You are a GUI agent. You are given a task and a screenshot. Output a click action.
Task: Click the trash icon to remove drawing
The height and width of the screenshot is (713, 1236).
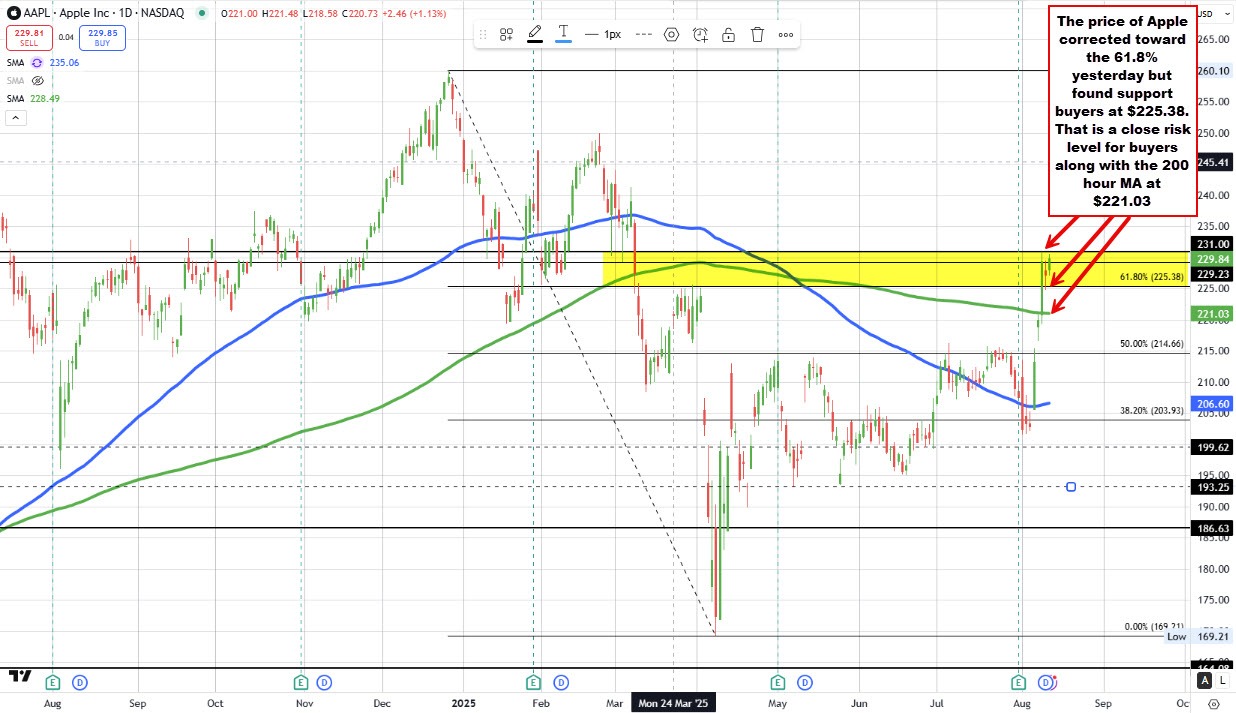[x=757, y=34]
